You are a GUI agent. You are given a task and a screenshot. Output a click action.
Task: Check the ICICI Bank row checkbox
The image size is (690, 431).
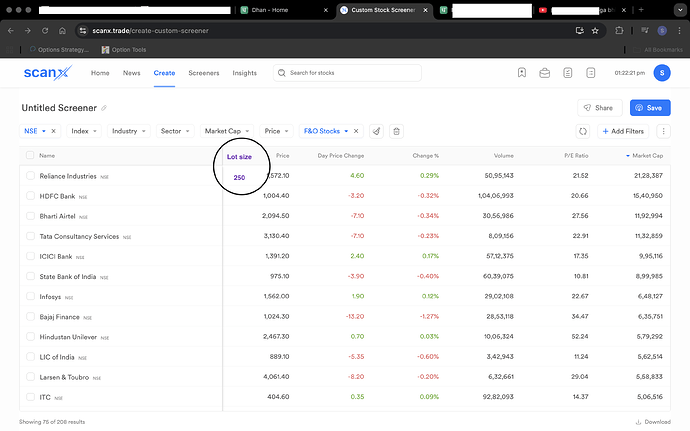(30, 256)
